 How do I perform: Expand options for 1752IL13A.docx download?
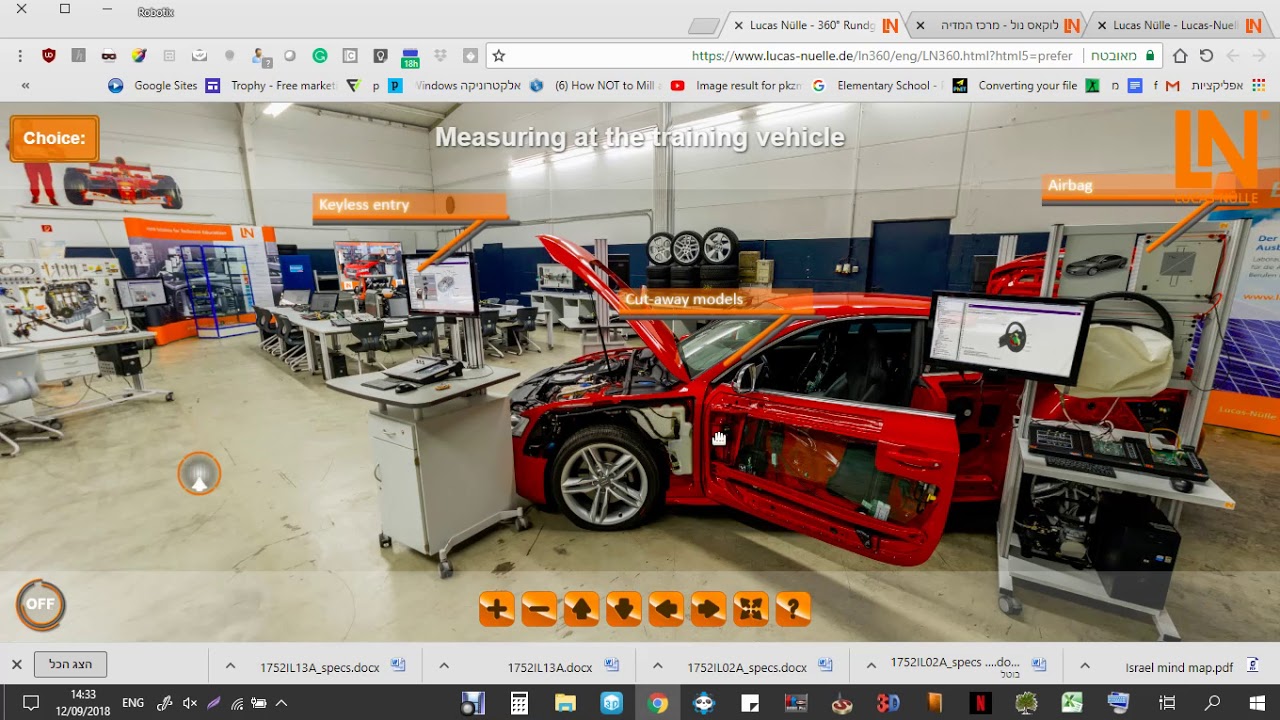click(x=444, y=666)
